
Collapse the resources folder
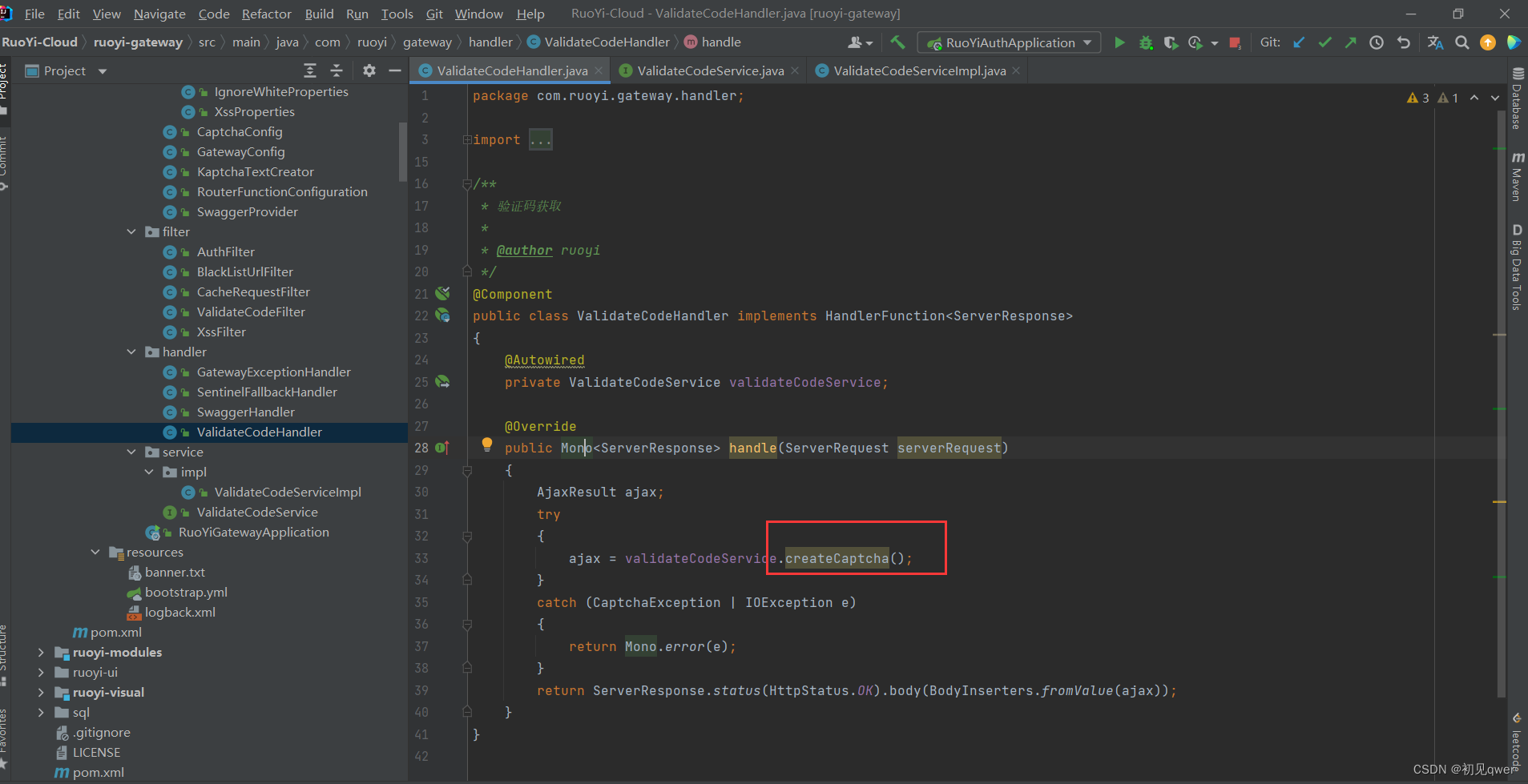pyautogui.click(x=95, y=552)
